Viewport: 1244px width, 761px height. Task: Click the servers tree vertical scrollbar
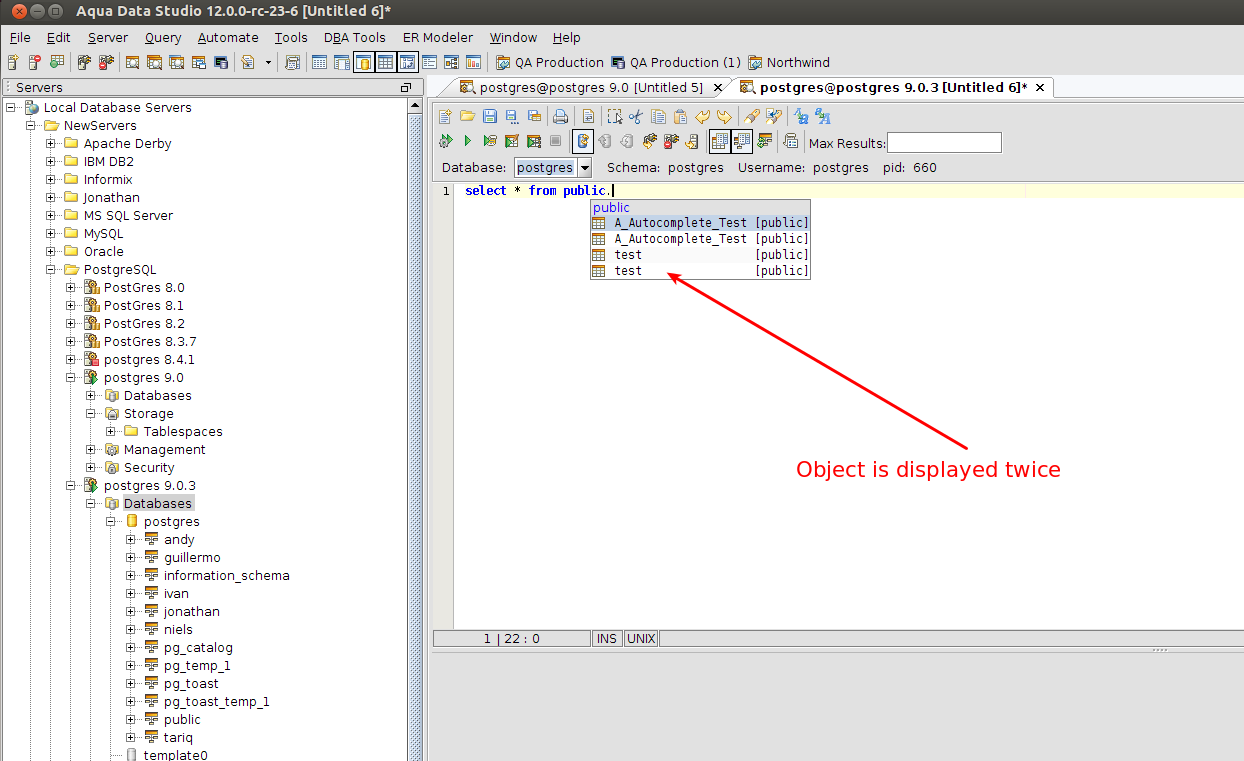pyautogui.click(x=415, y=430)
